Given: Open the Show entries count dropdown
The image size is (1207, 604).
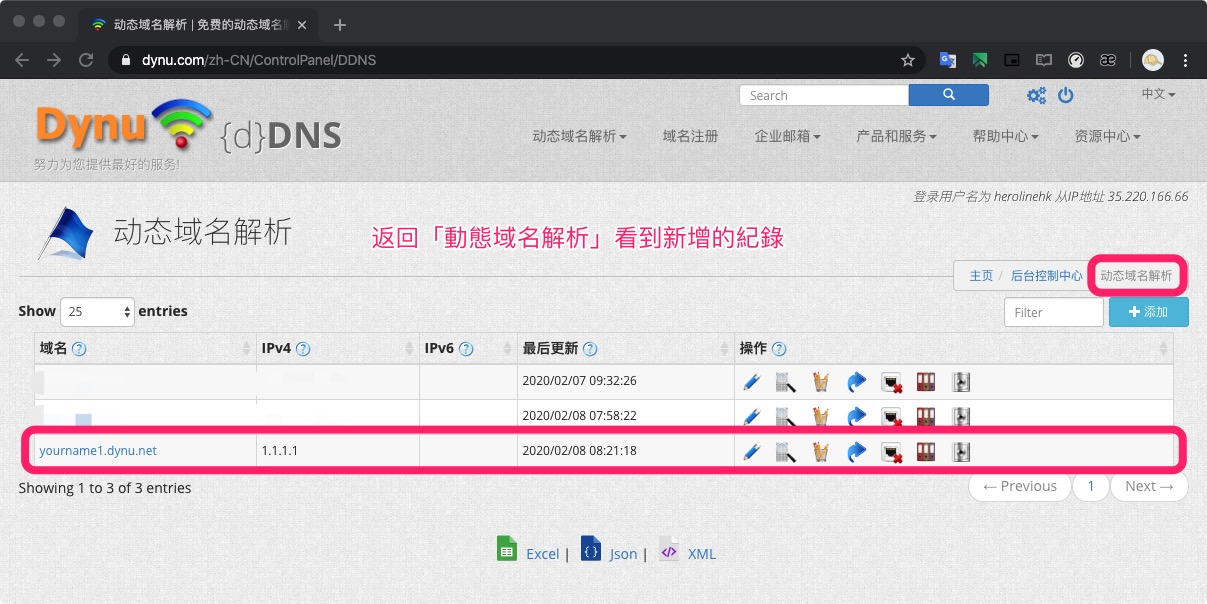Looking at the screenshot, I should (x=97, y=312).
